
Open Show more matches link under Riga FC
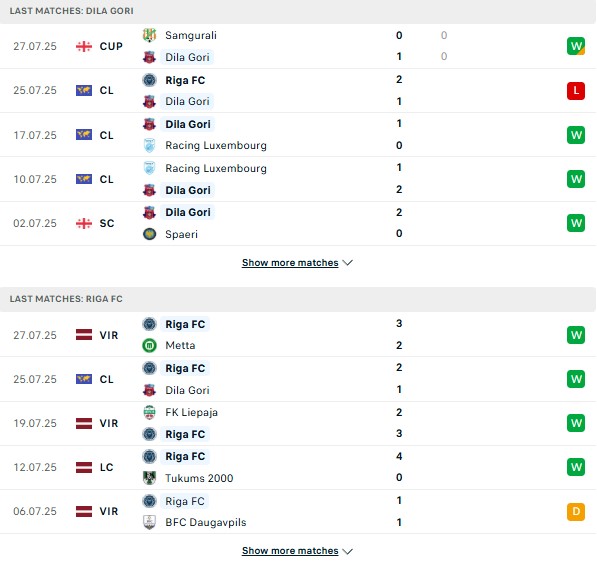tap(290, 551)
